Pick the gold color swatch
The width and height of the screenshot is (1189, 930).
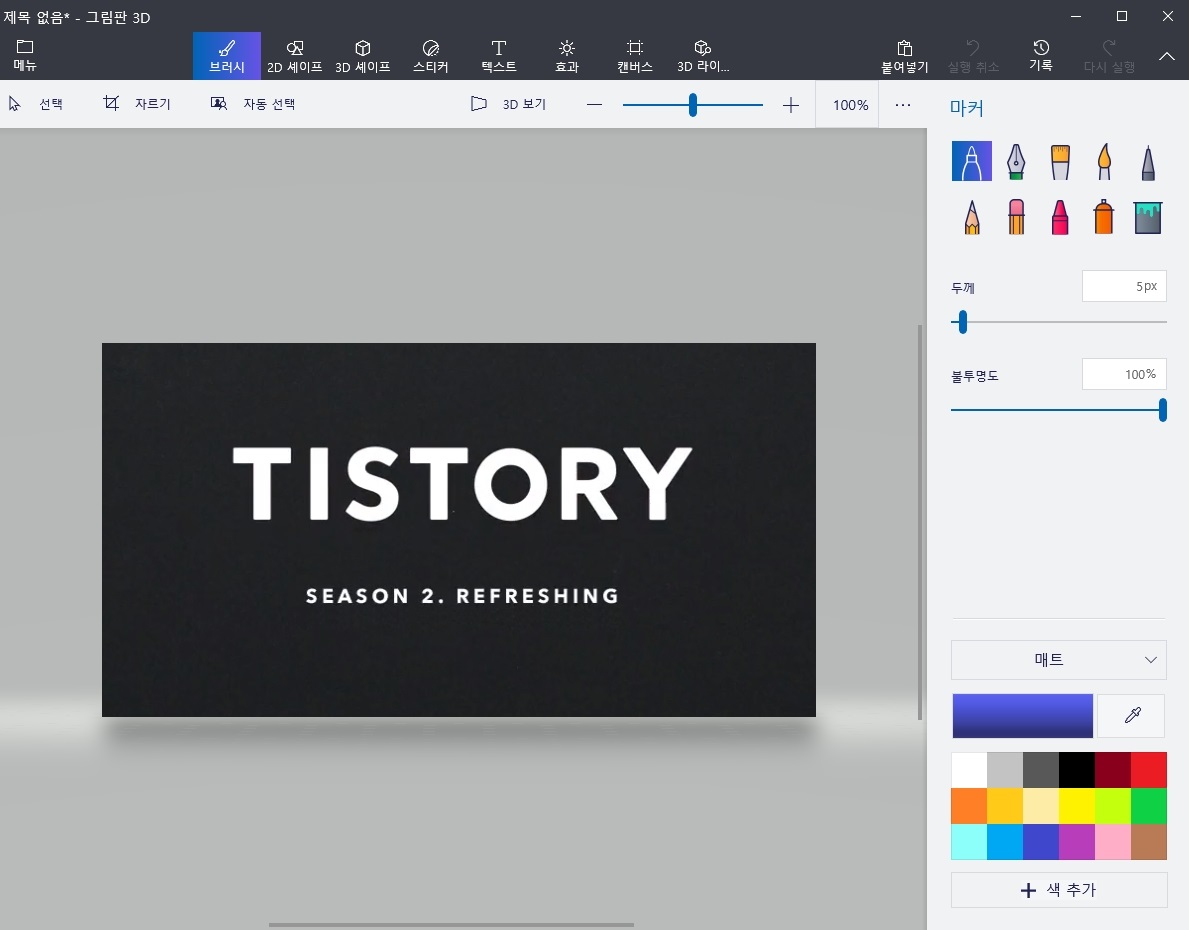(1005, 806)
